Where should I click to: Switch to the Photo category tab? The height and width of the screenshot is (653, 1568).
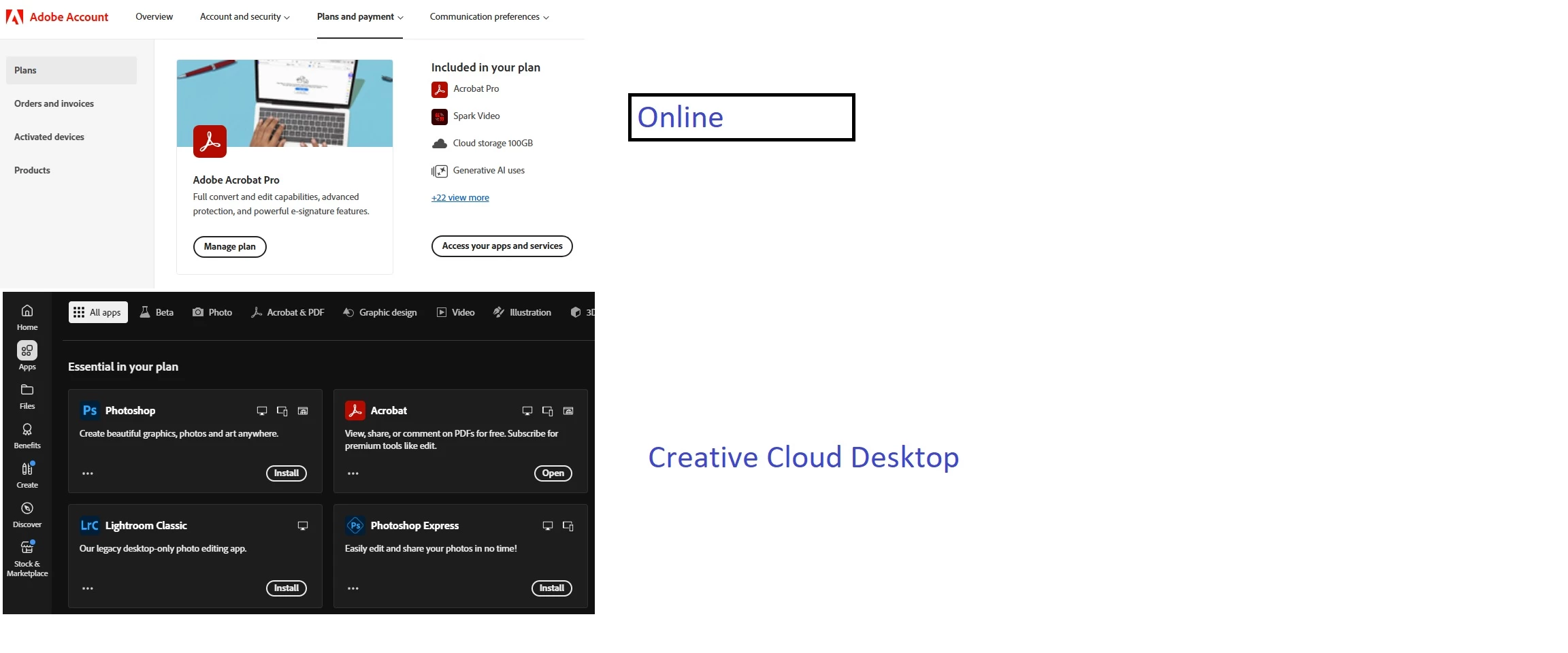coord(212,312)
